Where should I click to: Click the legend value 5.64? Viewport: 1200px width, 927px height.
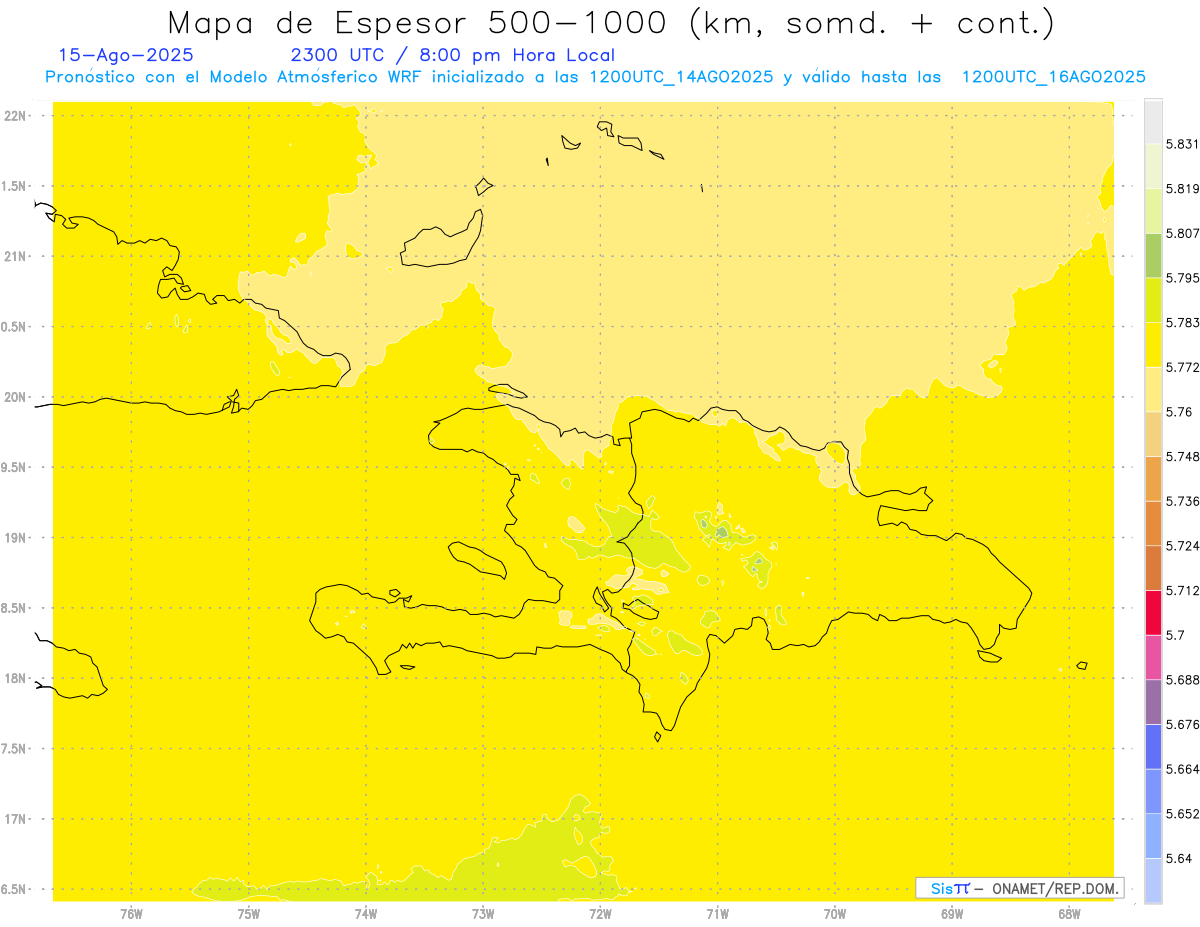1178,858
